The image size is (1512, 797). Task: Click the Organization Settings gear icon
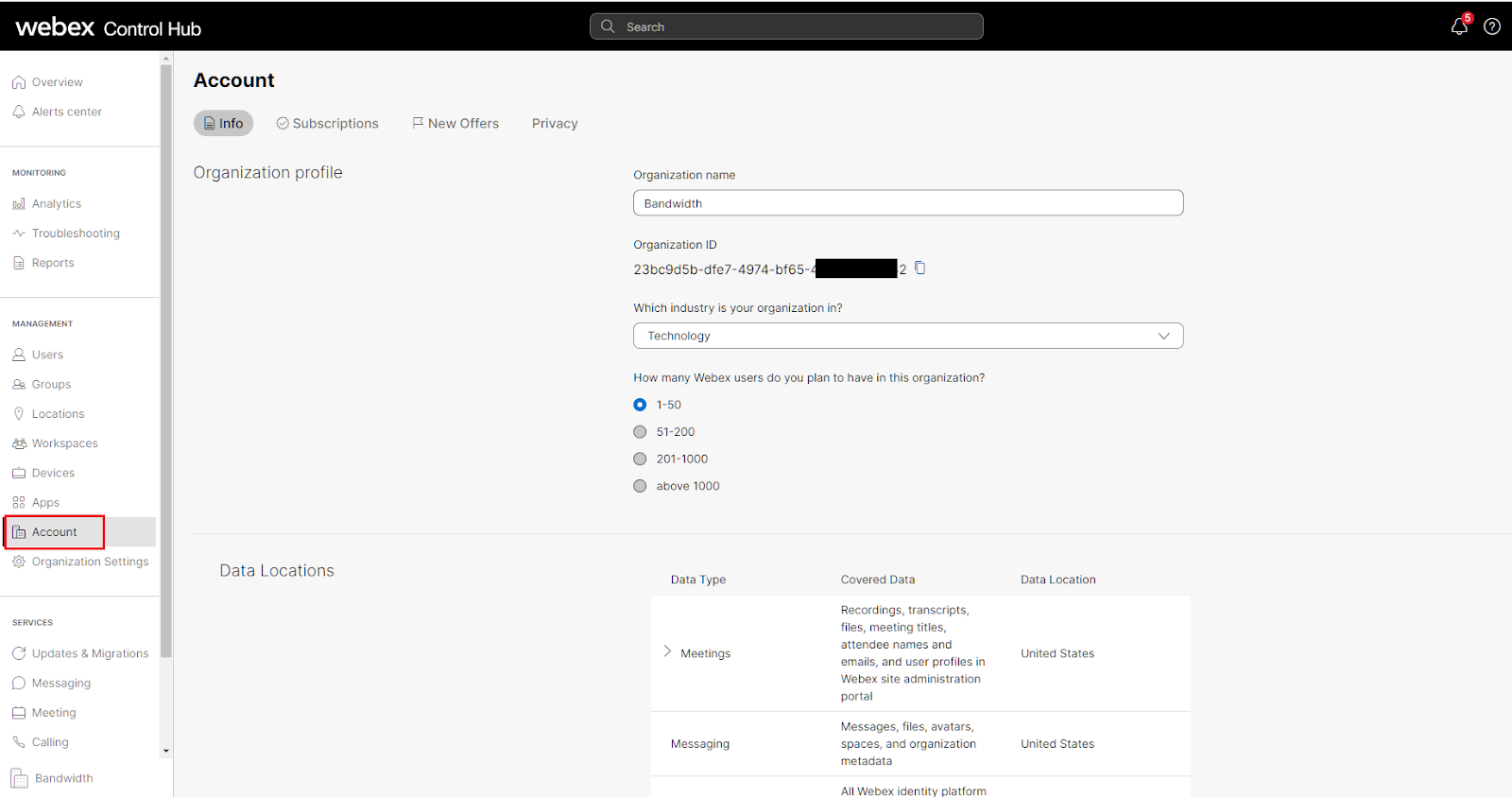[x=19, y=562]
